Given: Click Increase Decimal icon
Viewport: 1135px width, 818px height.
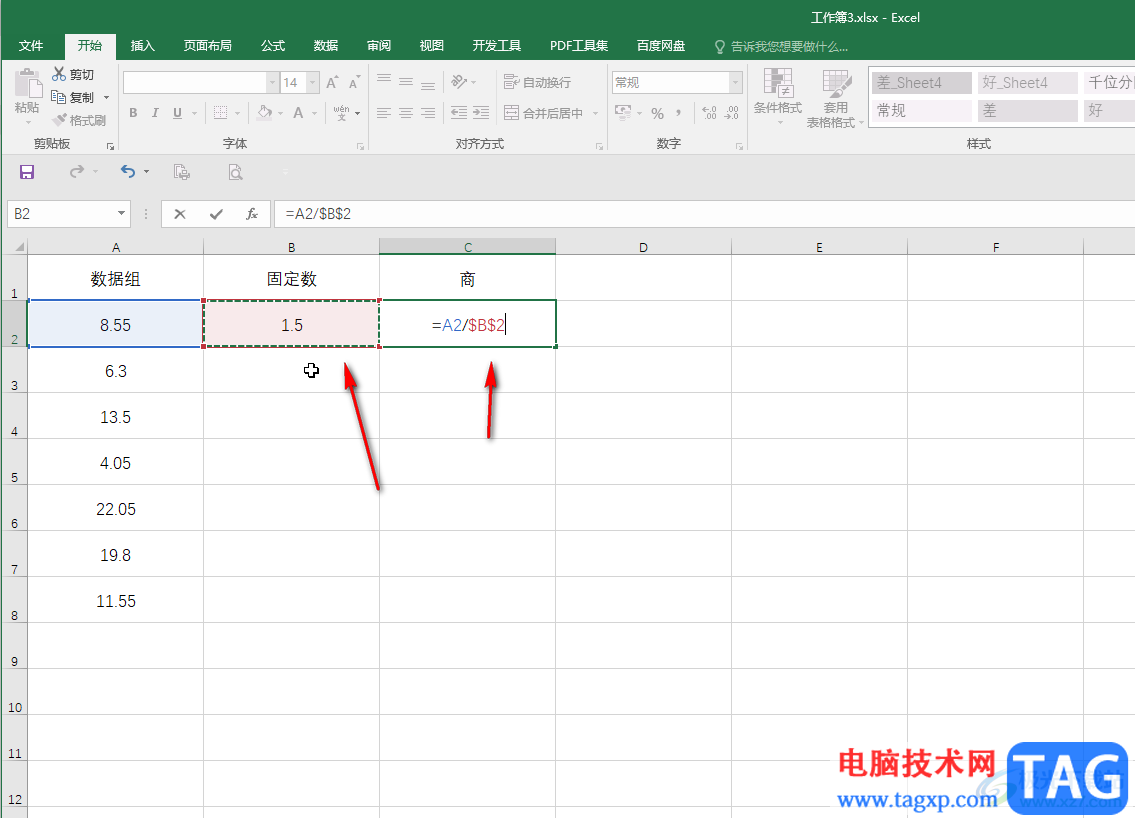Looking at the screenshot, I should click(x=709, y=113).
